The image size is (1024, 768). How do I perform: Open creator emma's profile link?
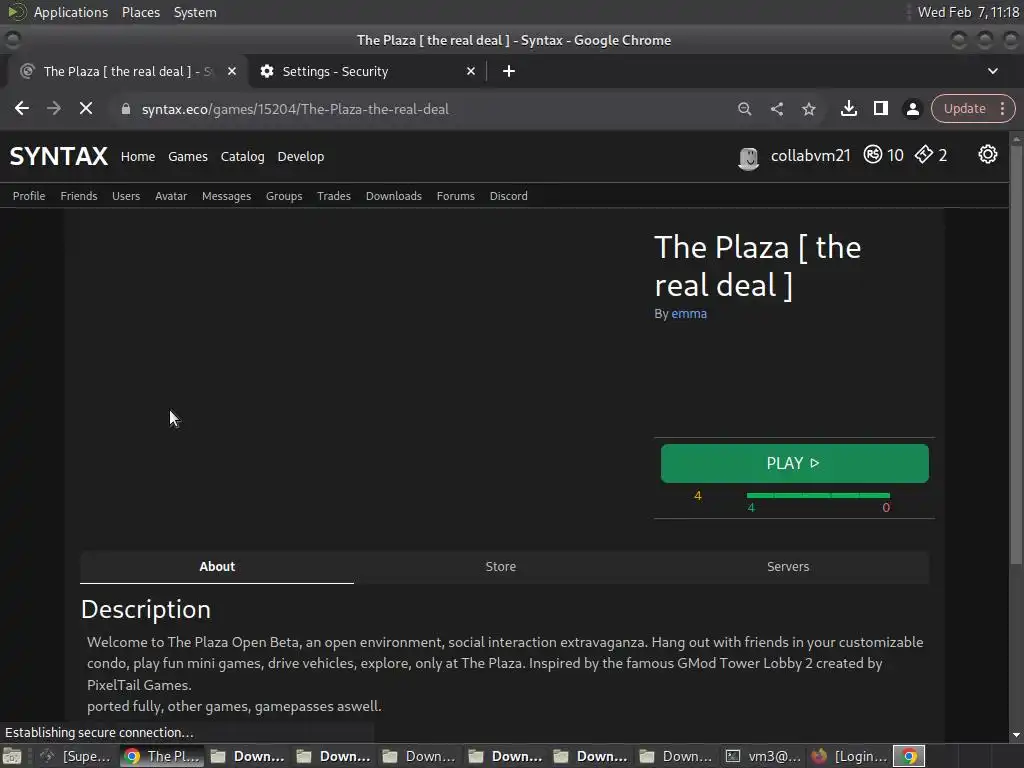[689, 313]
